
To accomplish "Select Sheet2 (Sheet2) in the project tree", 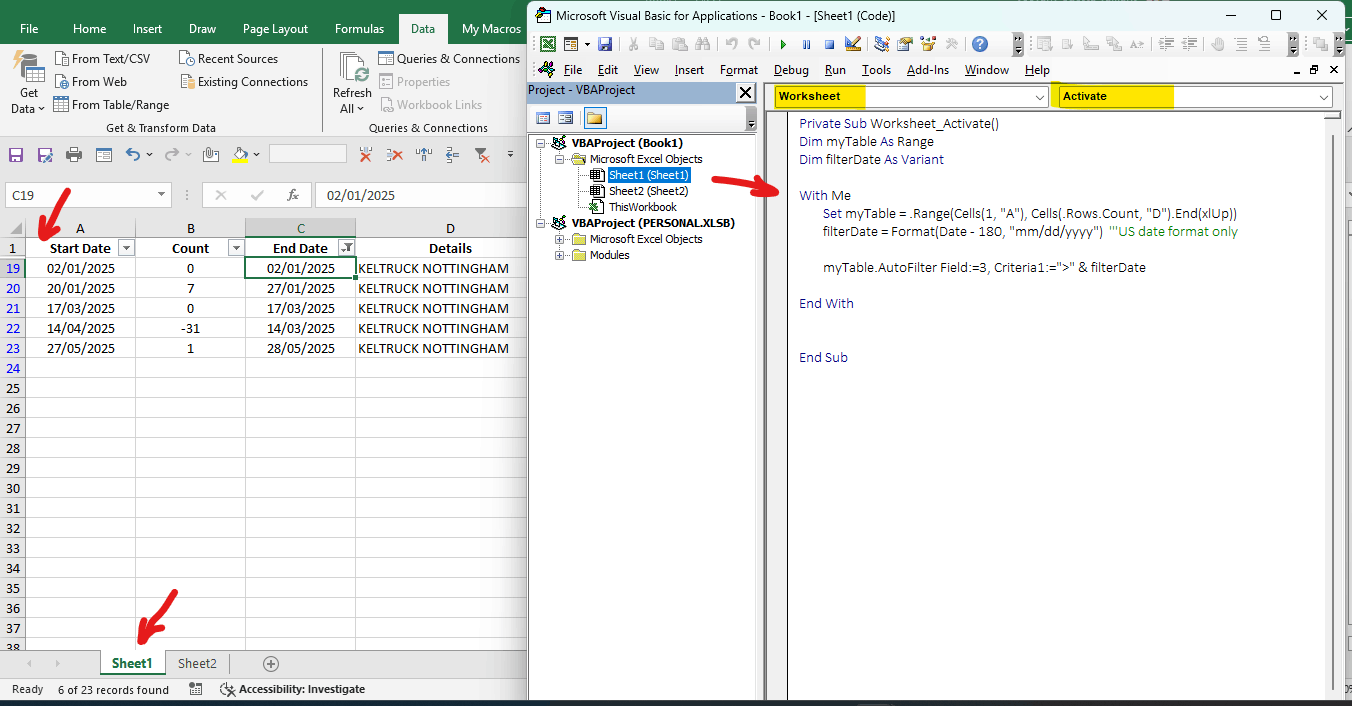I will 648,191.
